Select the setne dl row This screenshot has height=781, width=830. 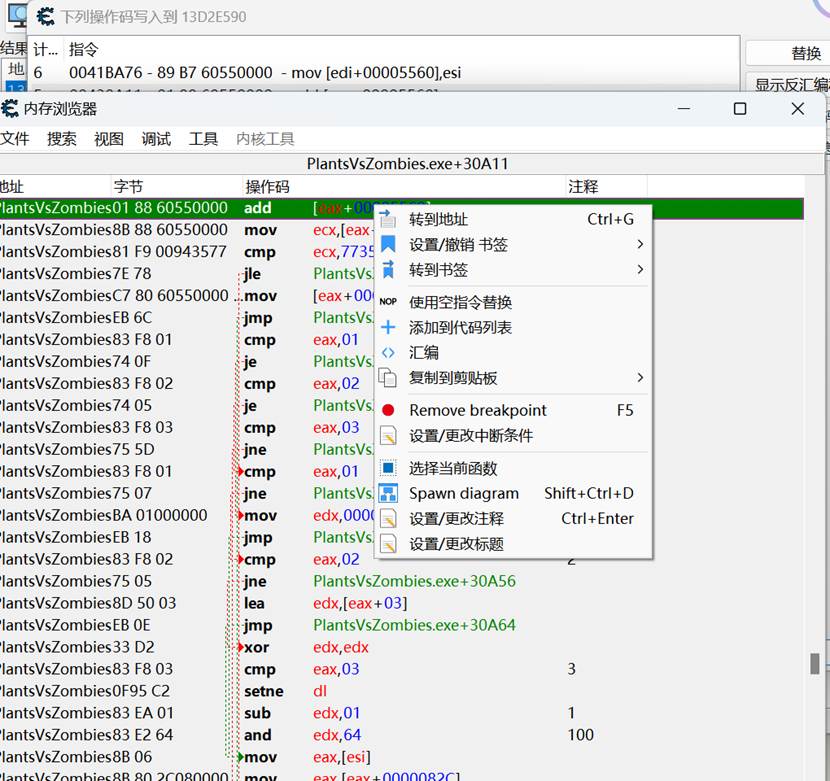402,691
